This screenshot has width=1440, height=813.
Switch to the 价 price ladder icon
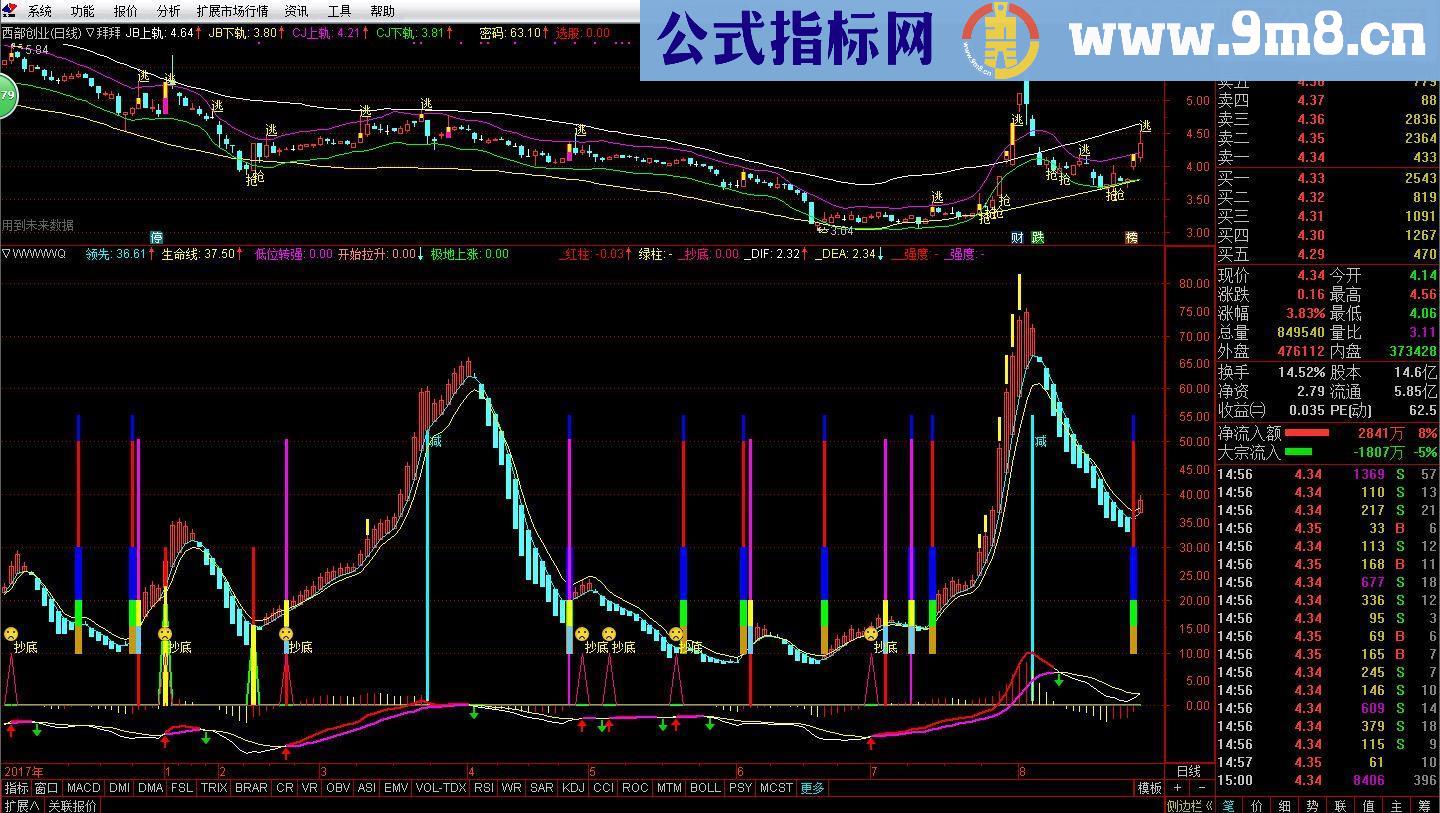coord(1257,805)
